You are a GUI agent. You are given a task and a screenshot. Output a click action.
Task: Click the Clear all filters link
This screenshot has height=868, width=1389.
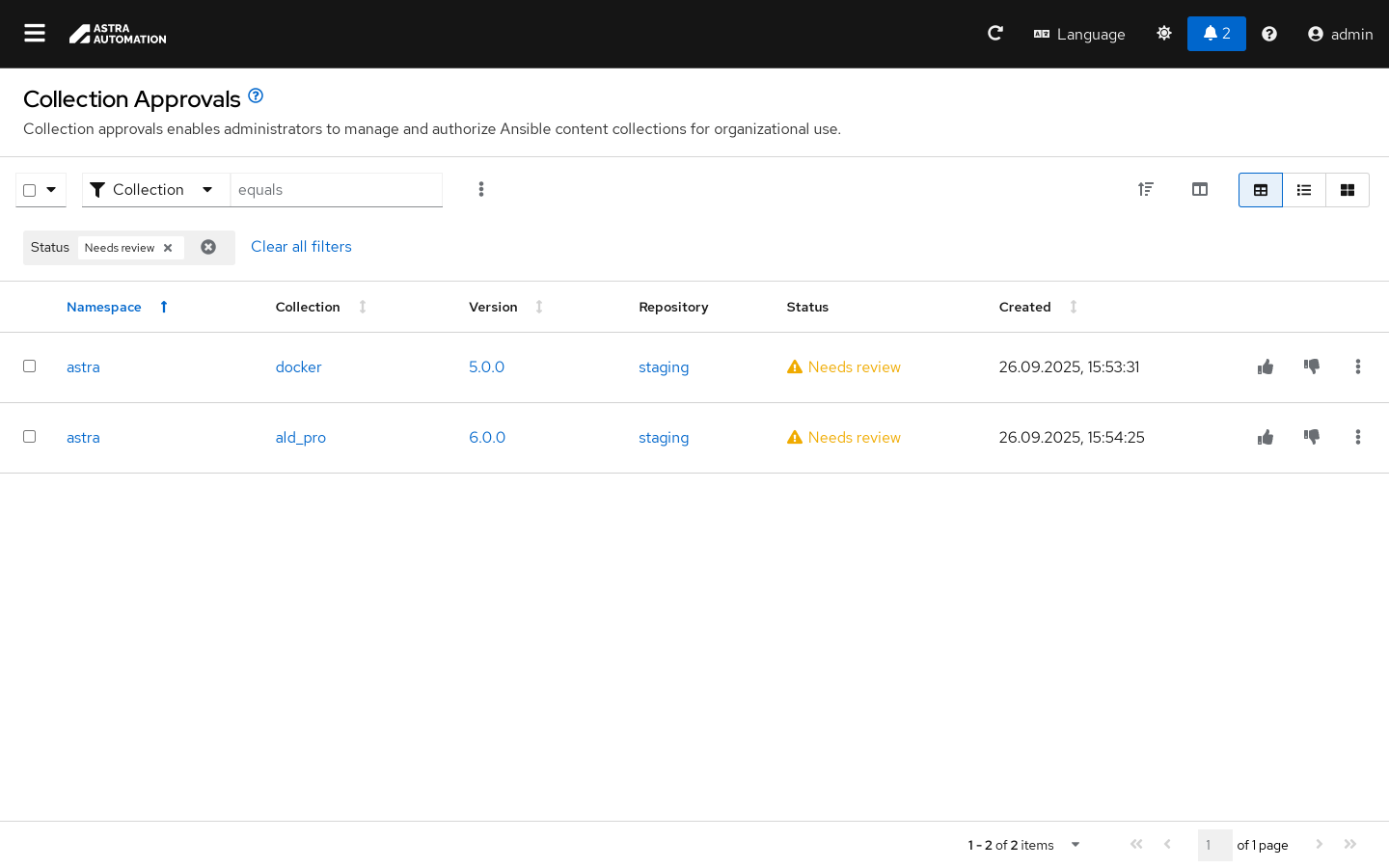pyautogui.click(x=301, y=247)
